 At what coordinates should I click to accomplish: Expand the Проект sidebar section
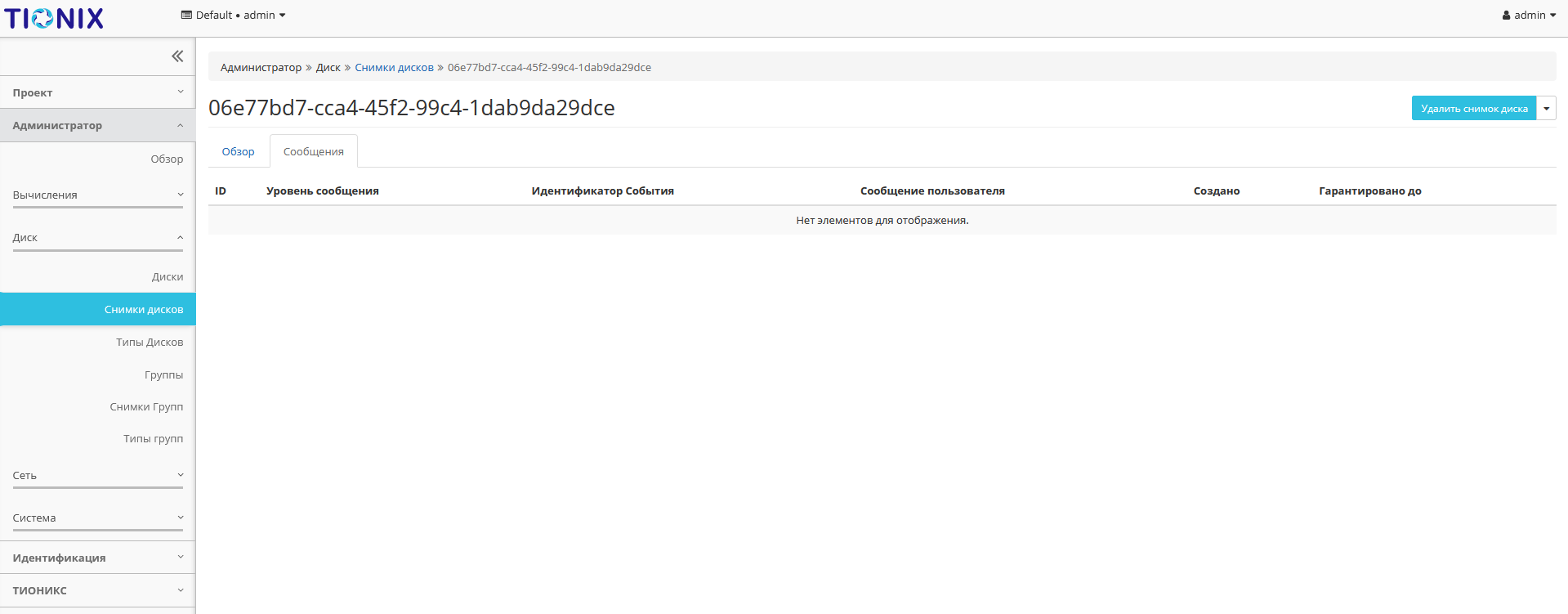[98, 92]
